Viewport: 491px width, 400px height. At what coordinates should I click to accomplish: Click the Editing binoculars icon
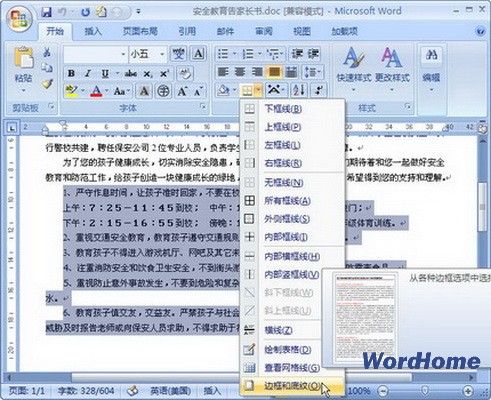431,55
